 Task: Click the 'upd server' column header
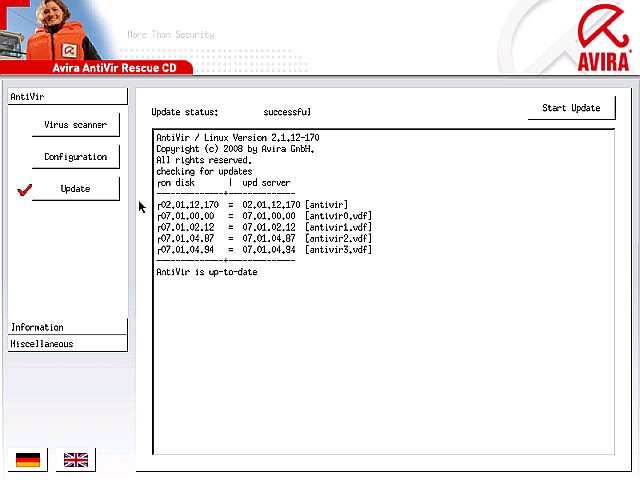pyautogui.click(x=266, y=183)
